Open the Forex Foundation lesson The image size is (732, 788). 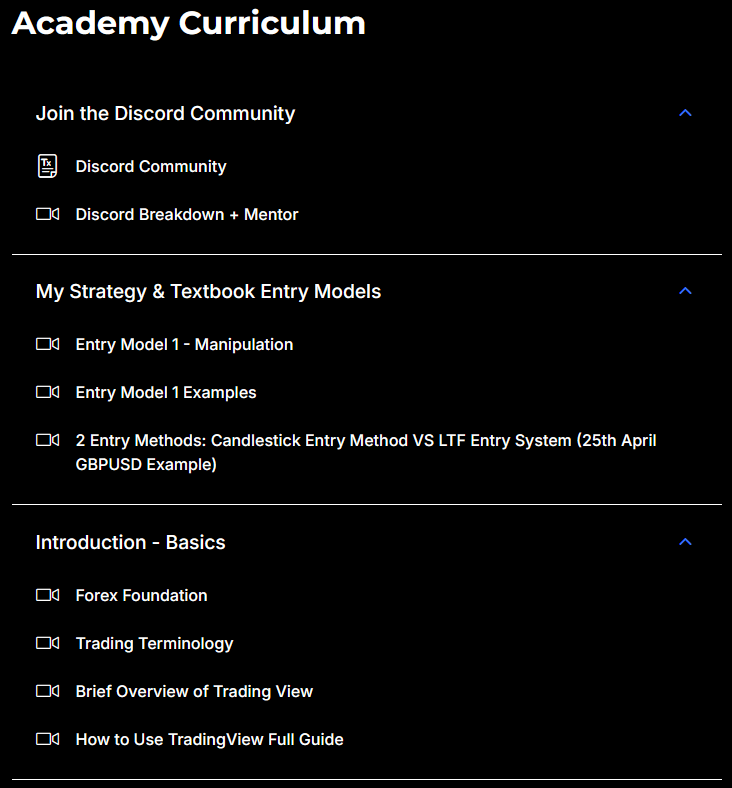tap(141, 596)
